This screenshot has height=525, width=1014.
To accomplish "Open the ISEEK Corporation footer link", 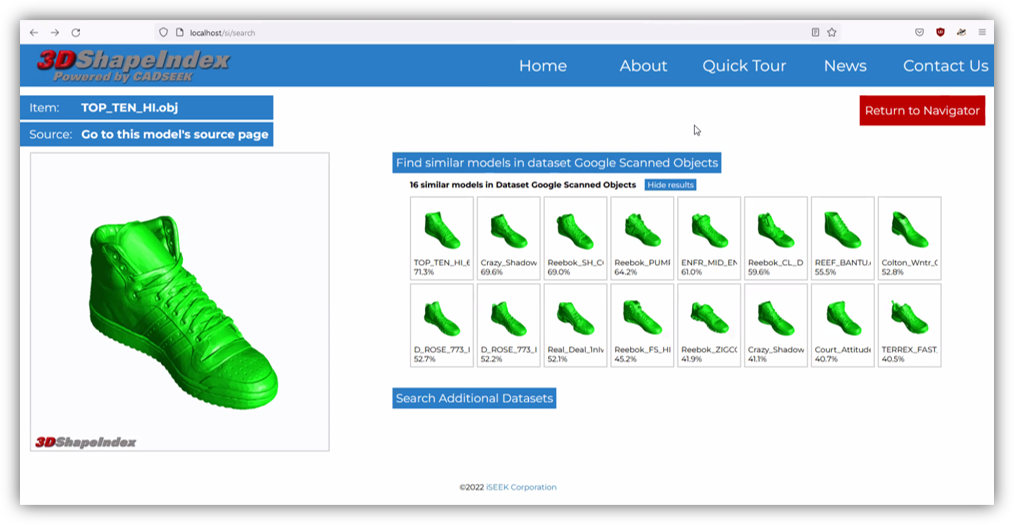I will tap(520, 488).
